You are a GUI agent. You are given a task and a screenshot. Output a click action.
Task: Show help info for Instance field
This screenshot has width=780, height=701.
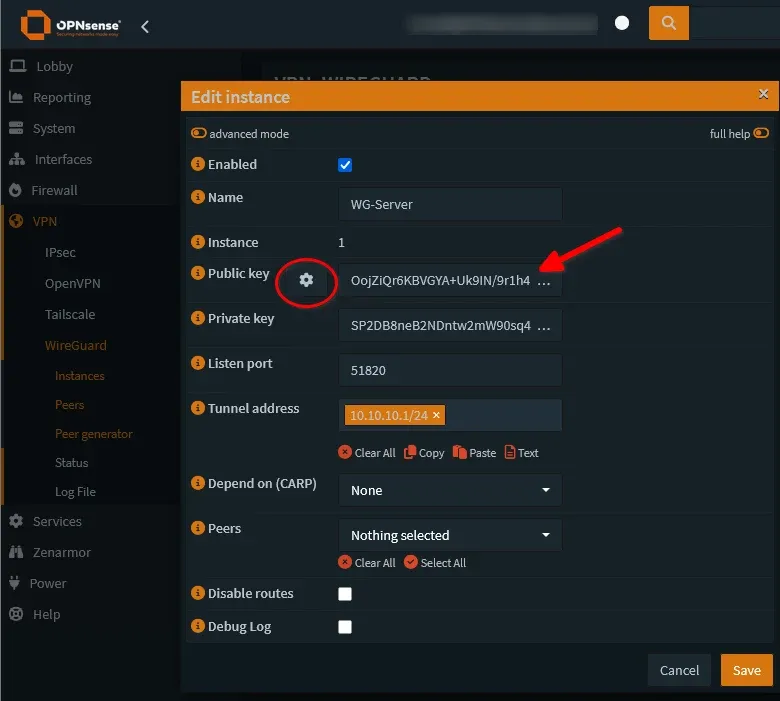pyautogui.click(x=198, y=242)
